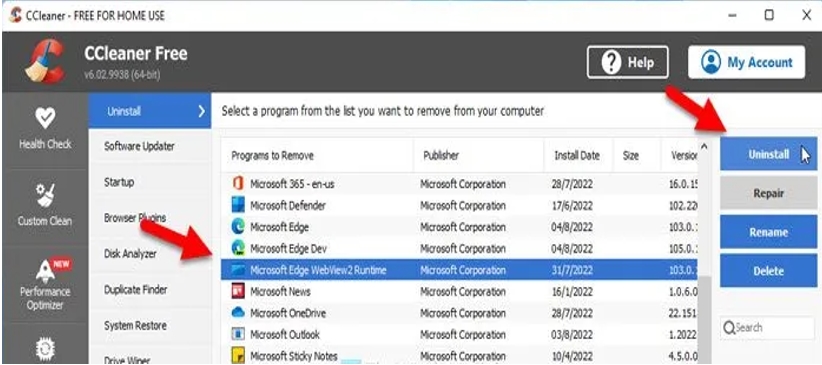Screen dimensions: 822x365
Task: Click the Microsoft Defender icon
Action: point(238,205)
